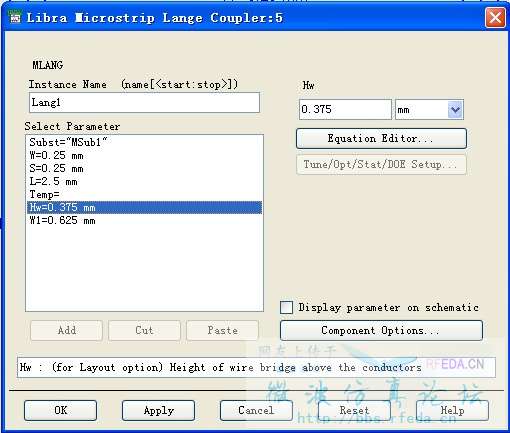Image resolution: width=510 pixels, height=433 pixels.
Task: Select the W=0.25 mm parameter
Action: point(144,155)
